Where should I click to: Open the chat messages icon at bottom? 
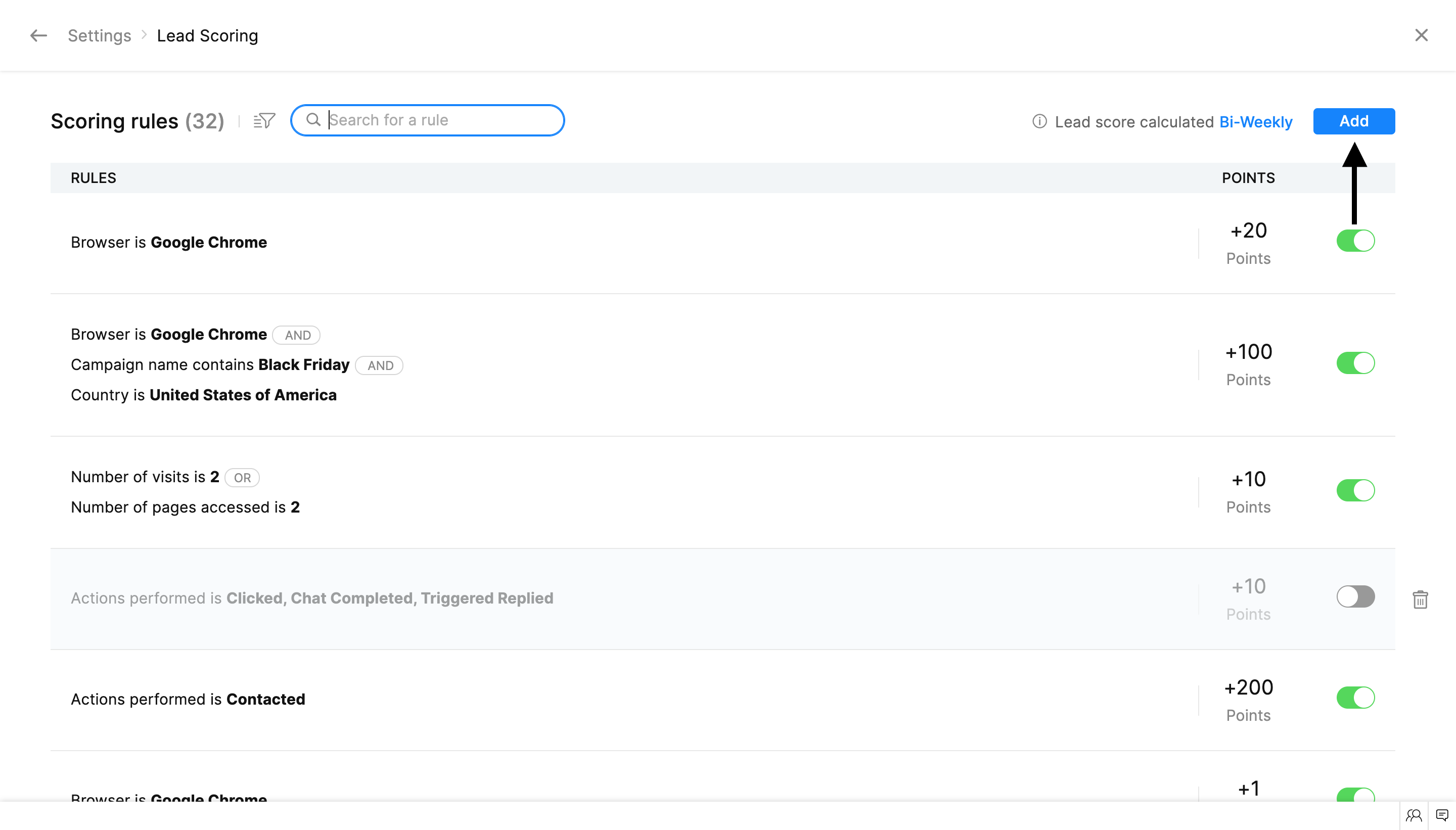pyautogui.click(x=1442, y=815)
